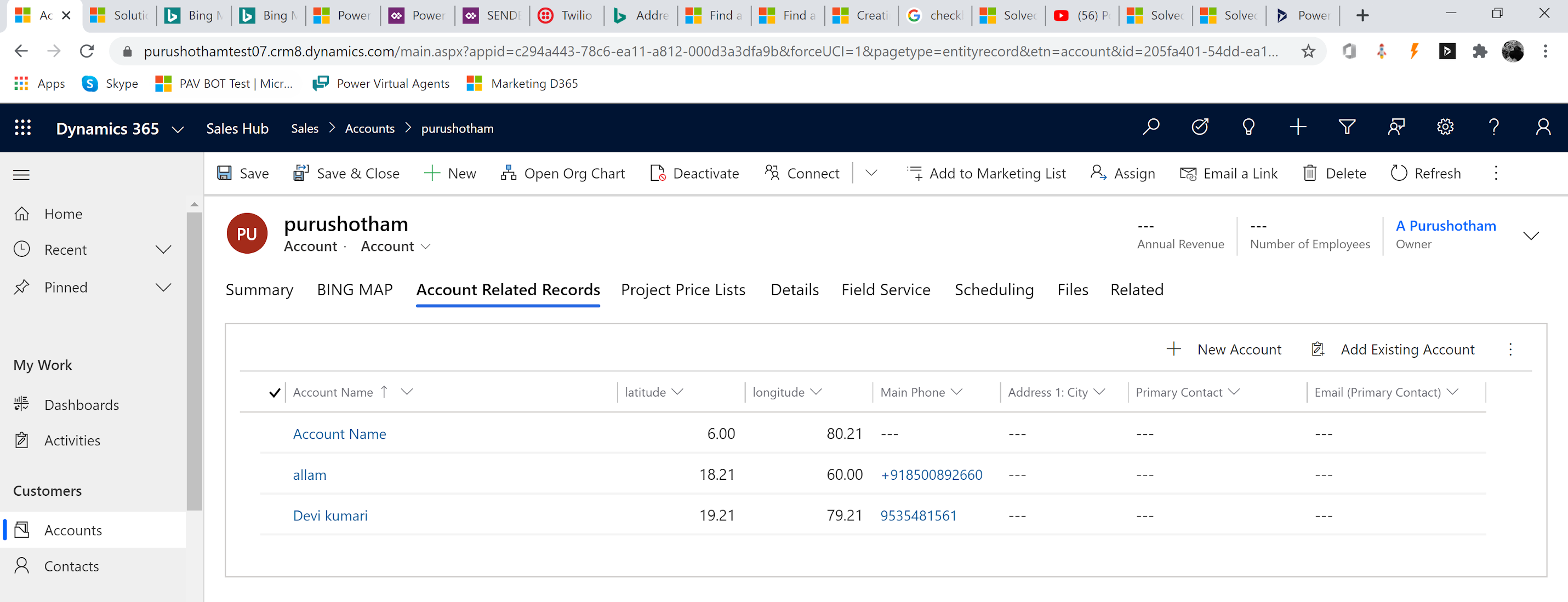
Task: Select all rows in the related records grid
Action: pyautogui.click(x=275, y=392)
